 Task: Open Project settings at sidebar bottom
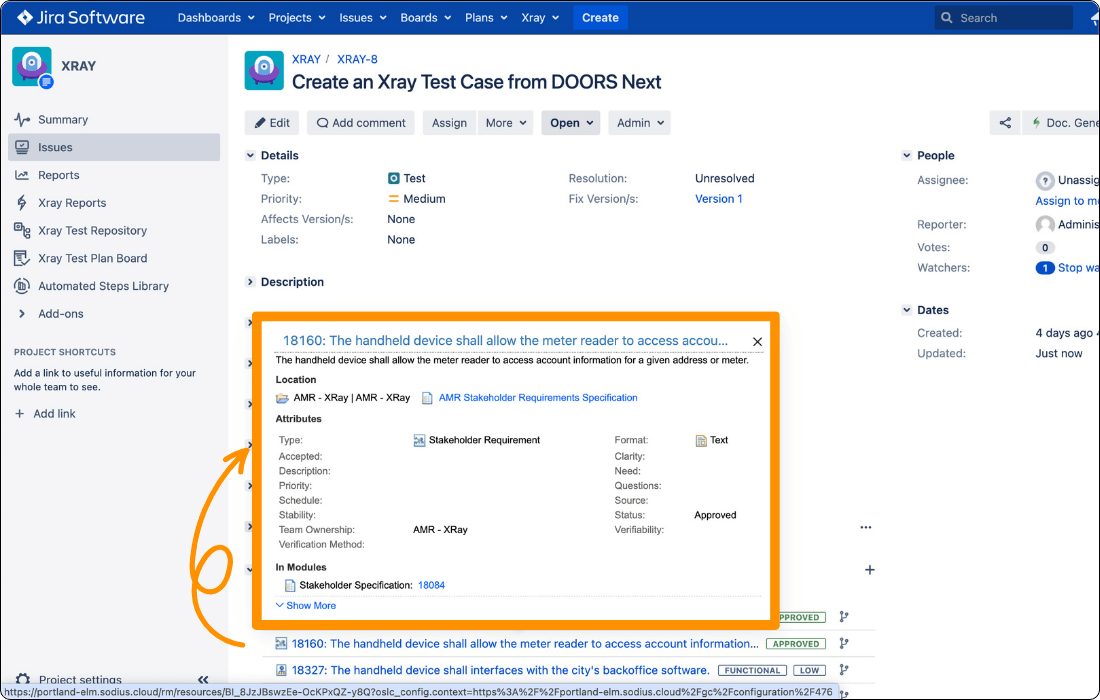(80, 679)
